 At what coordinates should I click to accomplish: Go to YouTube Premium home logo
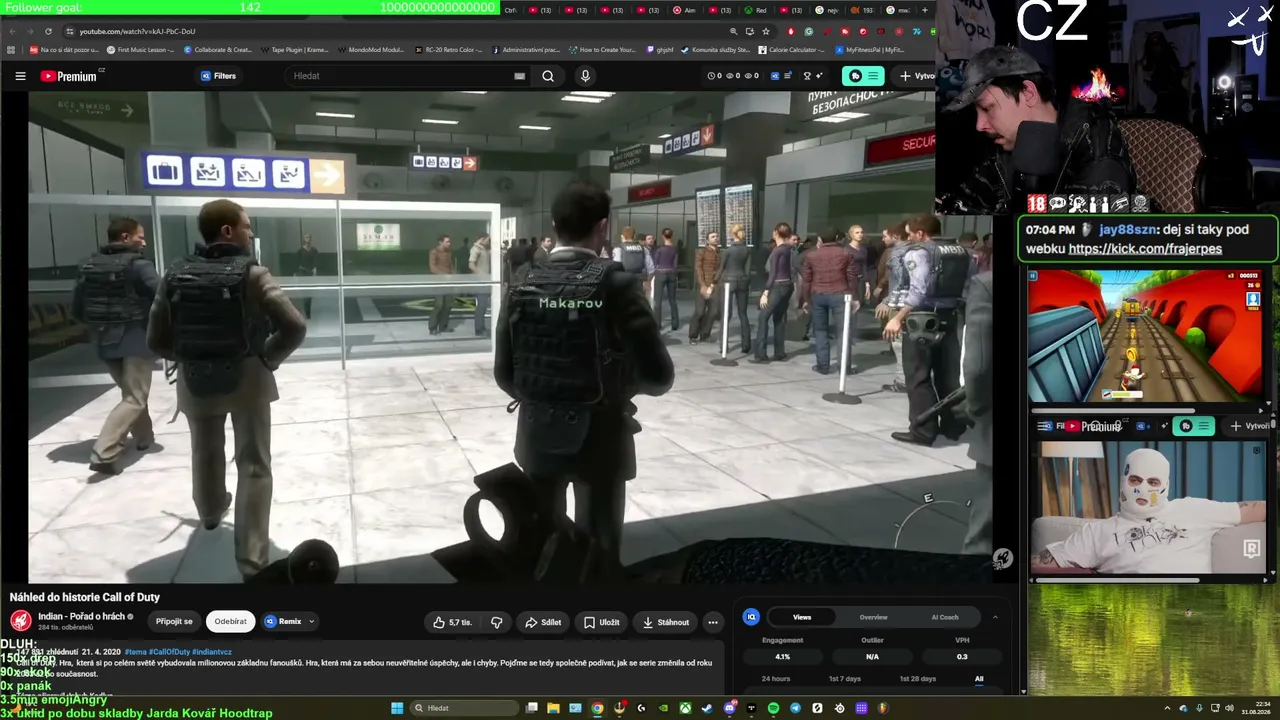(x=69, y=76)
